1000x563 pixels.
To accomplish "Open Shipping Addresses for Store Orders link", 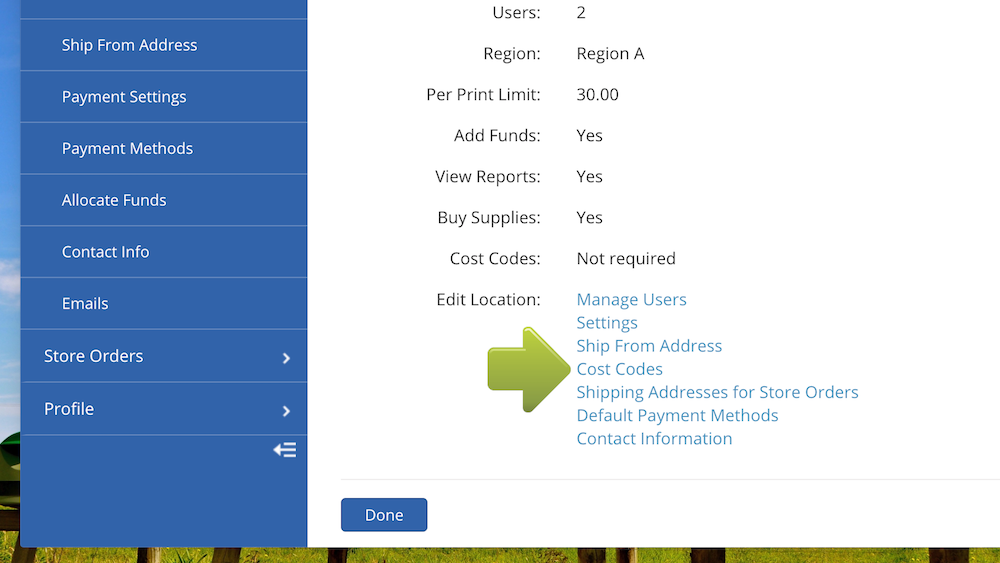I will [717, 392].
